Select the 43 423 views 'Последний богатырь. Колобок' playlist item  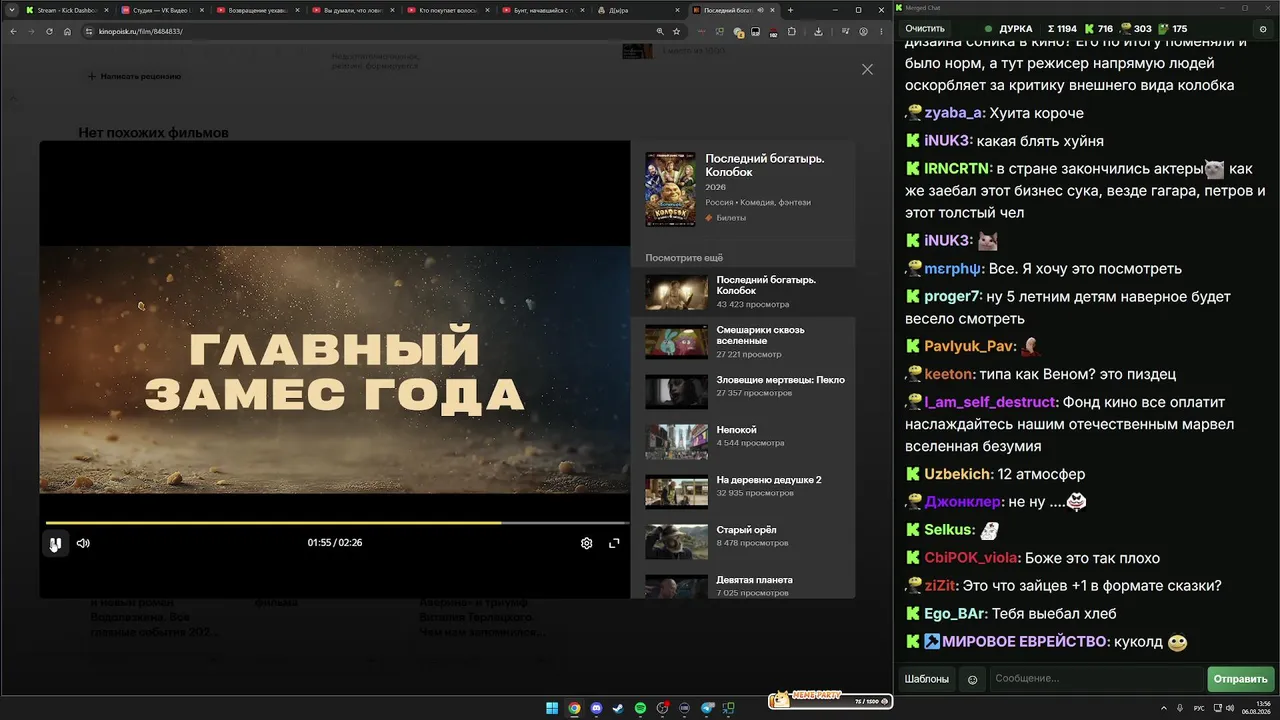[x=743, y=291]
